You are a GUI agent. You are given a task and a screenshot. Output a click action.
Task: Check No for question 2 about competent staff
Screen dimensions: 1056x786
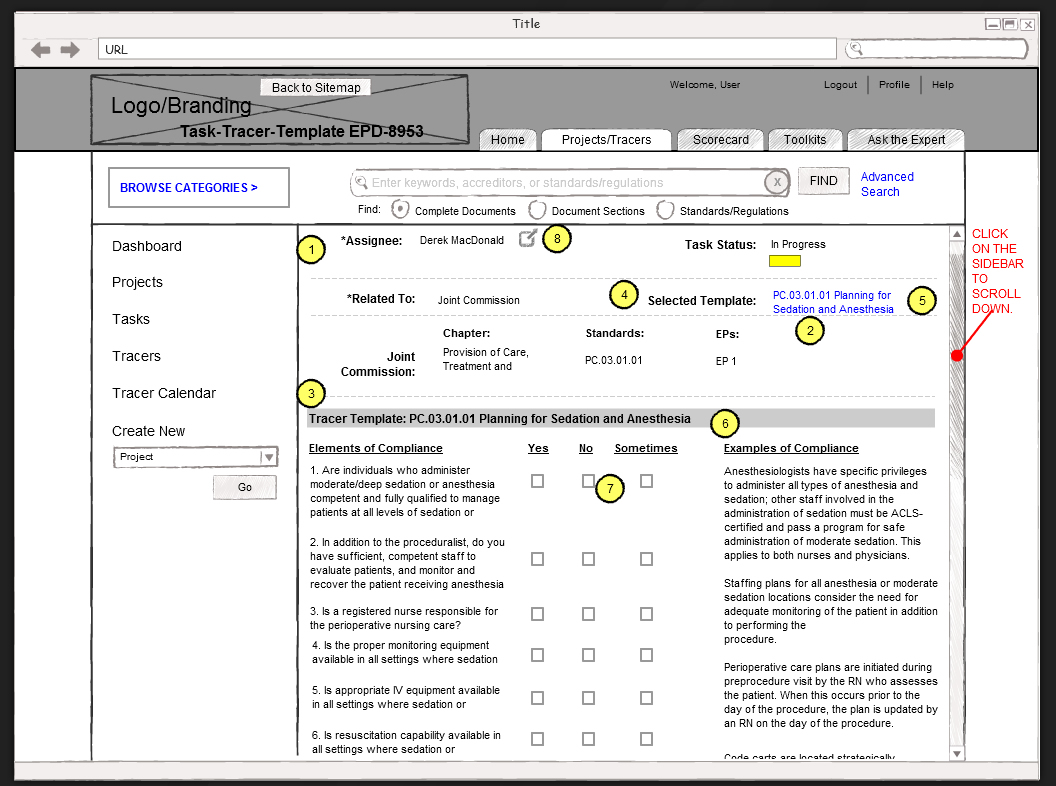click(589, 559)
